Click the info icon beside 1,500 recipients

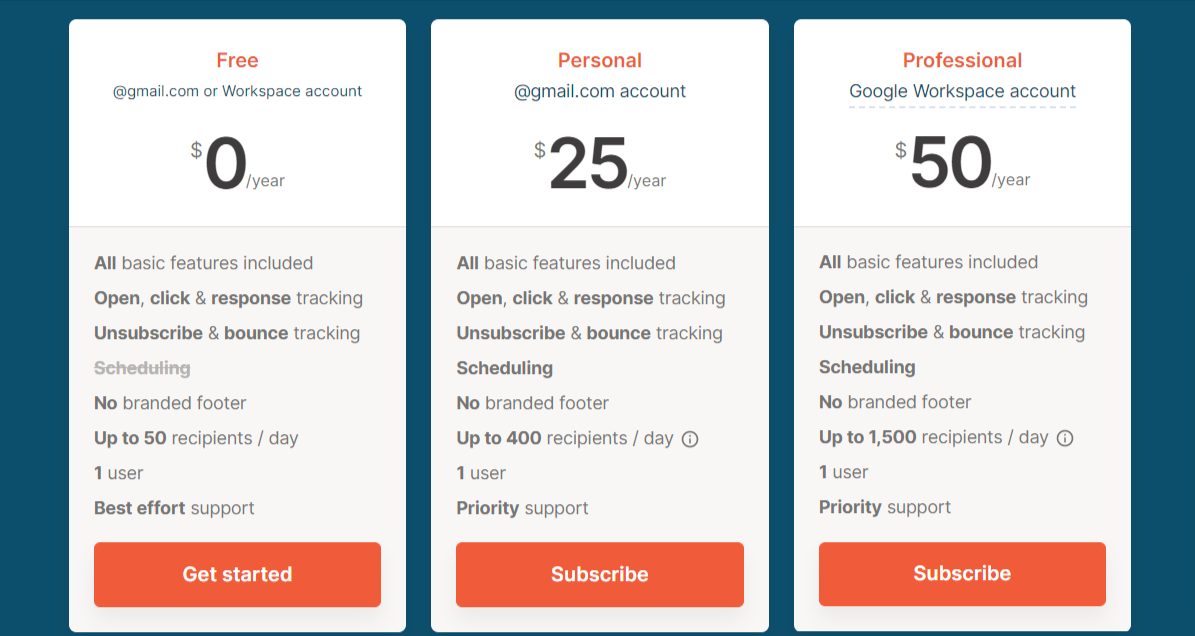click(x=1065, y=438)
